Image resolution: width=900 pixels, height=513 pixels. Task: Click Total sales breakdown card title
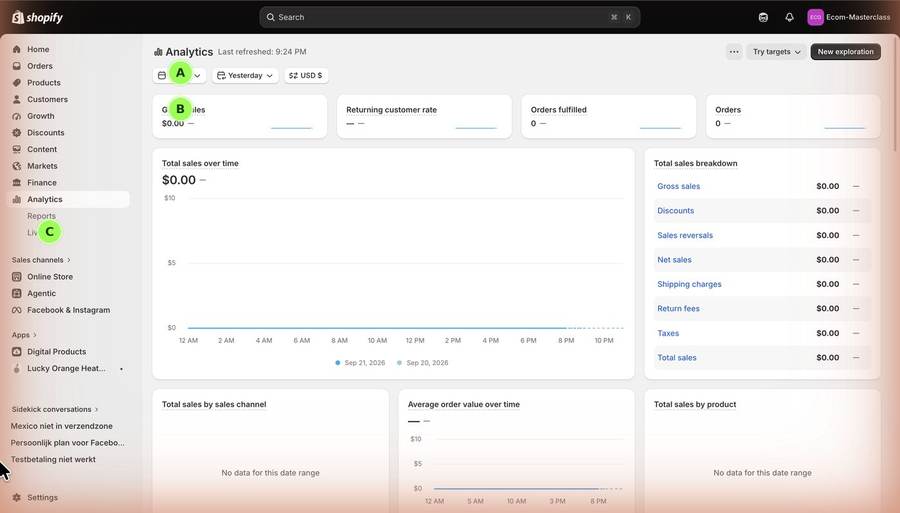coord(696,164)
